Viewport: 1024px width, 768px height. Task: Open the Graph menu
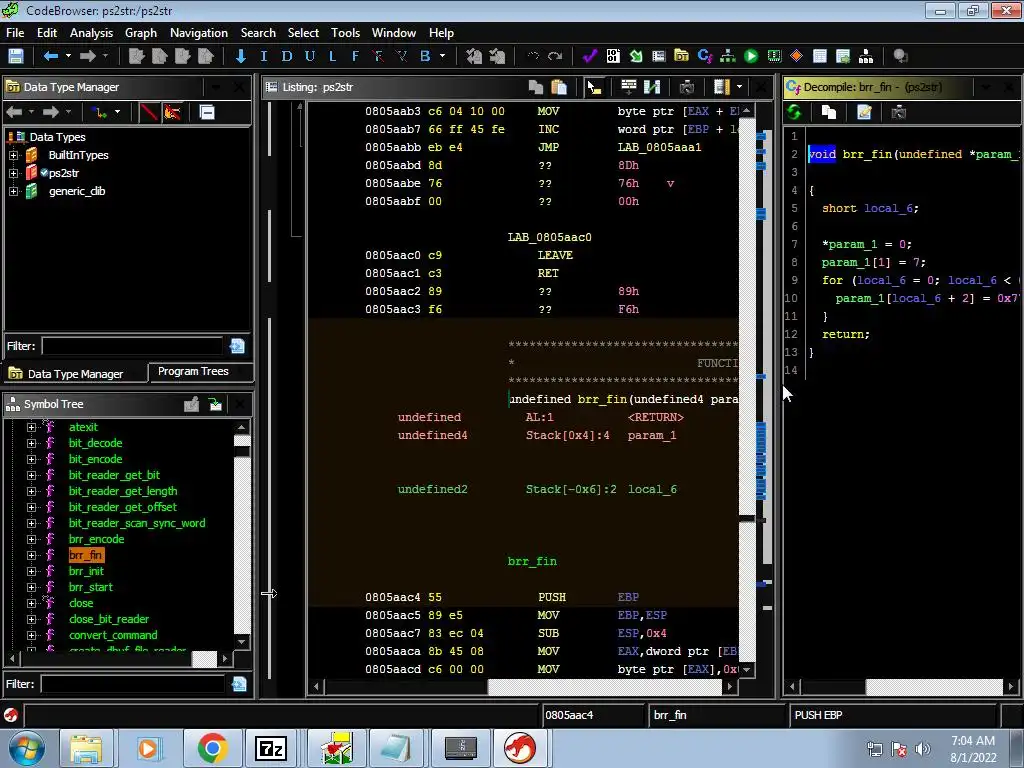(x=141, y=33)
